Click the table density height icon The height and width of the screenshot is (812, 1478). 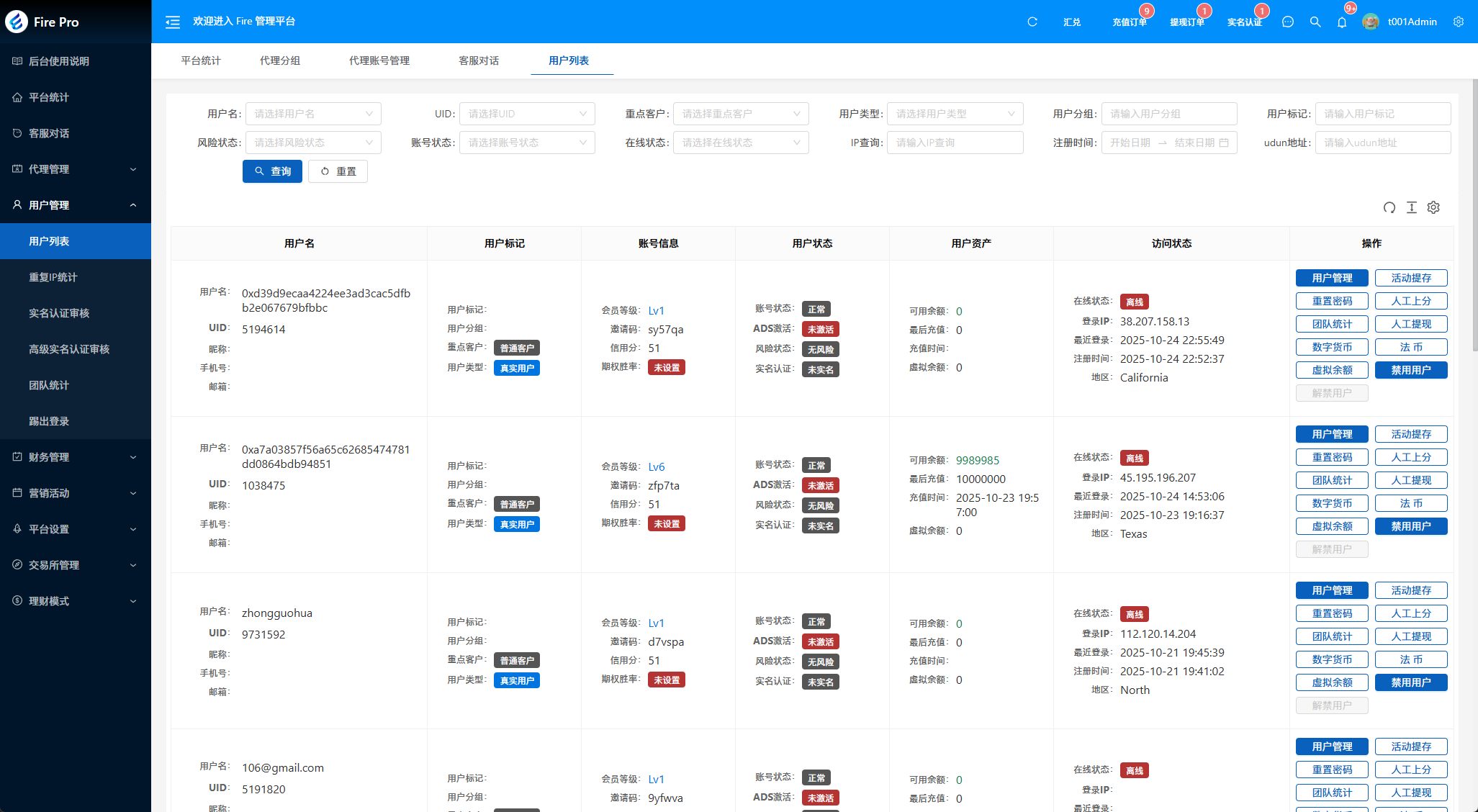pyautogui.click(x=1411, y=207)
